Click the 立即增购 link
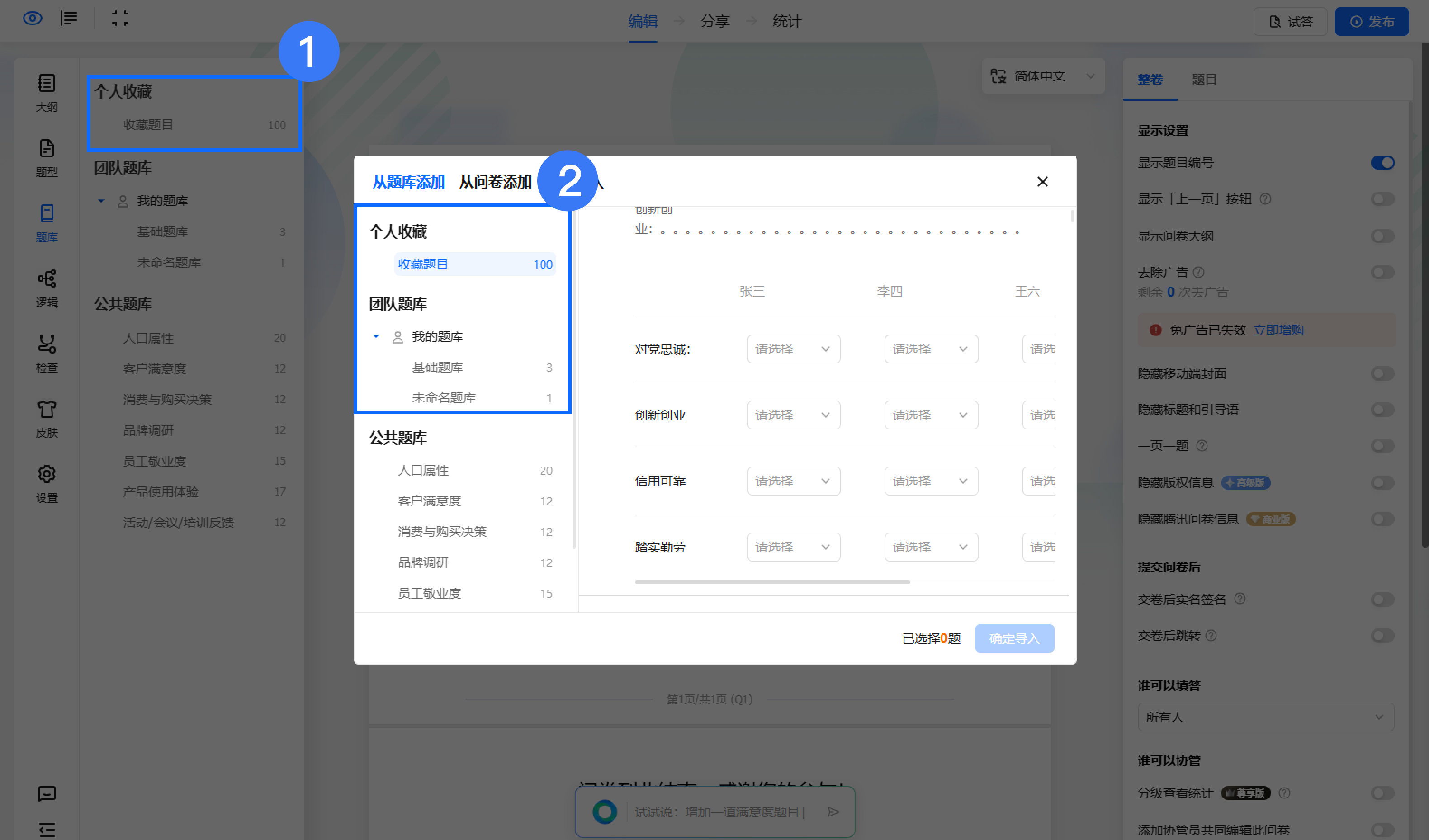1429x840 pixels. pos(1278,330)
